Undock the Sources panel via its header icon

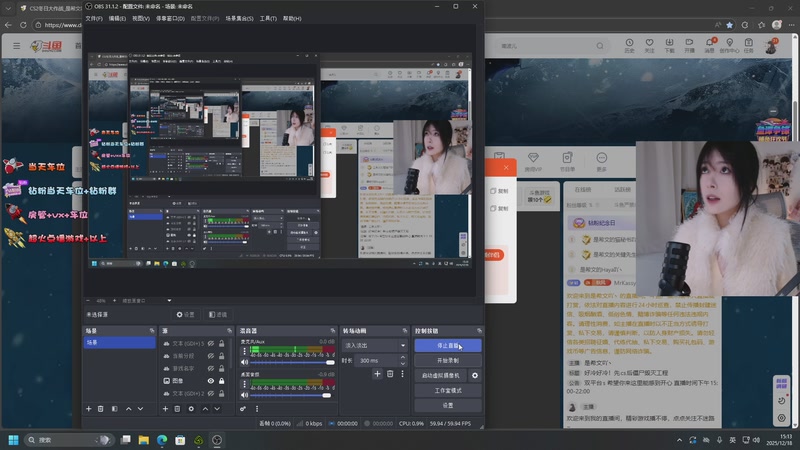[x=229, y=331]
